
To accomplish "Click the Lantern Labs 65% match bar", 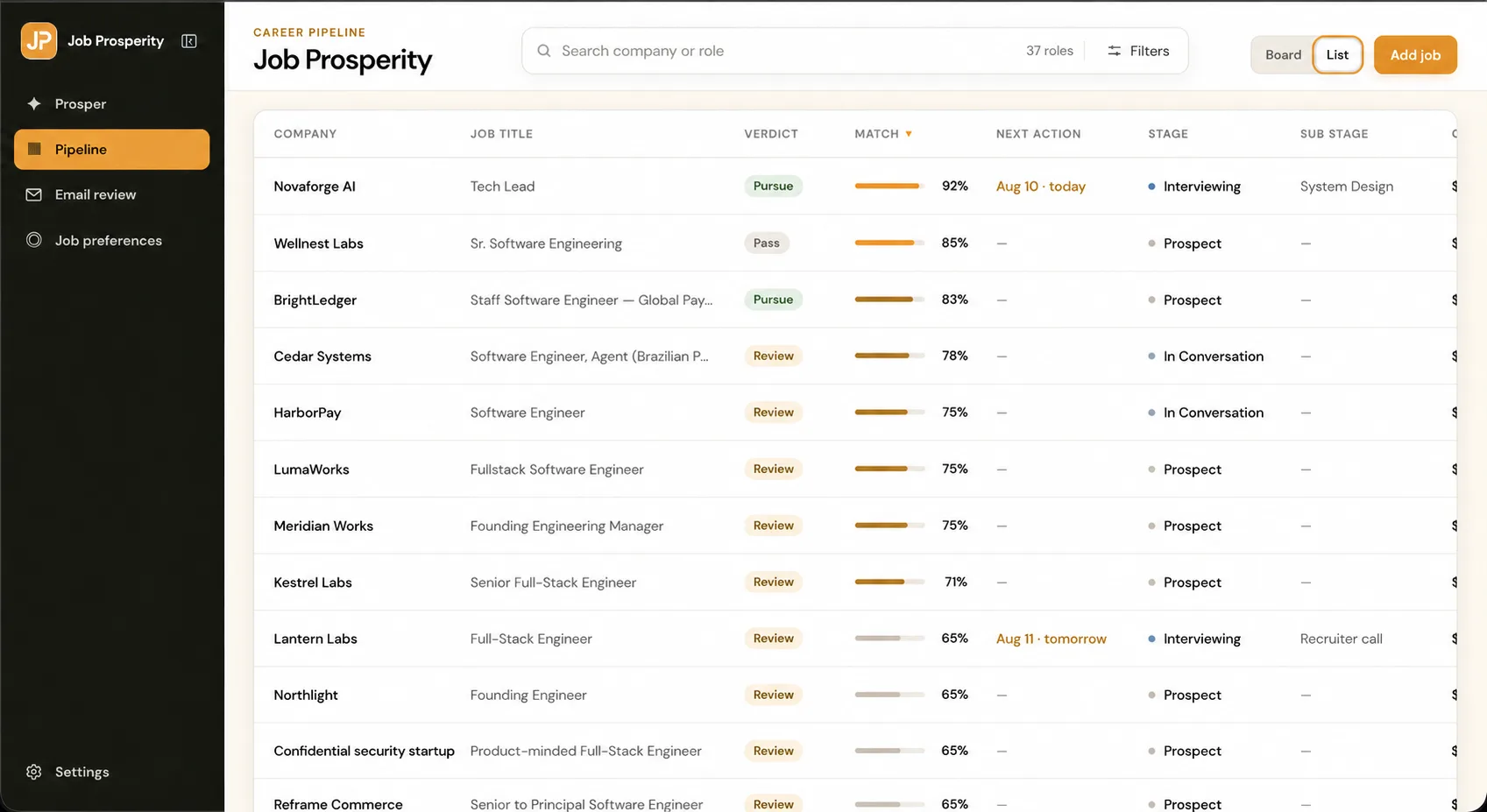I will [x=889, y=639].
